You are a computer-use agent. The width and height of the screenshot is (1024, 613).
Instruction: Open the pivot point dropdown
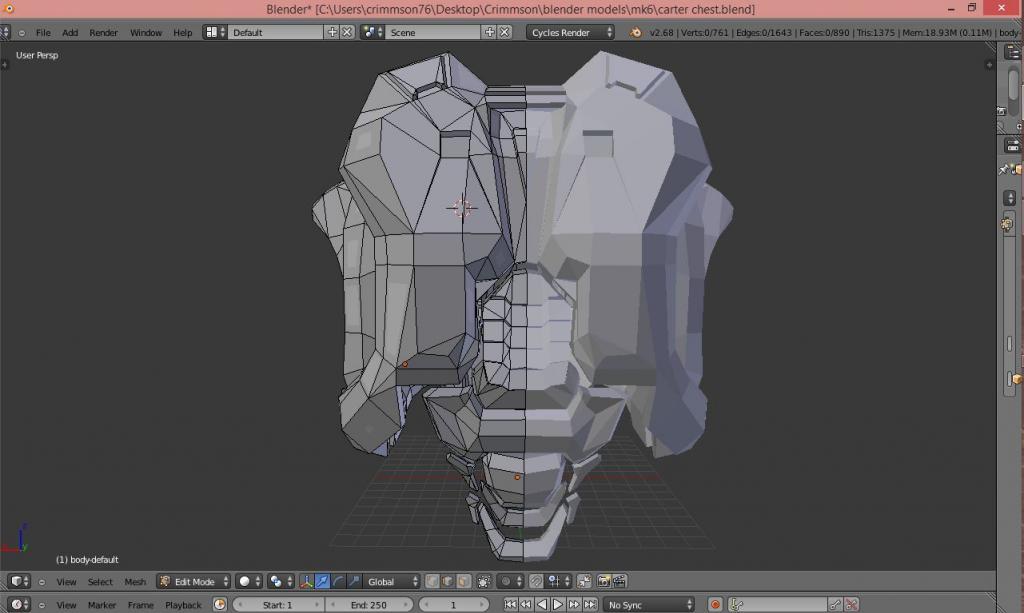click(x=281, y=581)
